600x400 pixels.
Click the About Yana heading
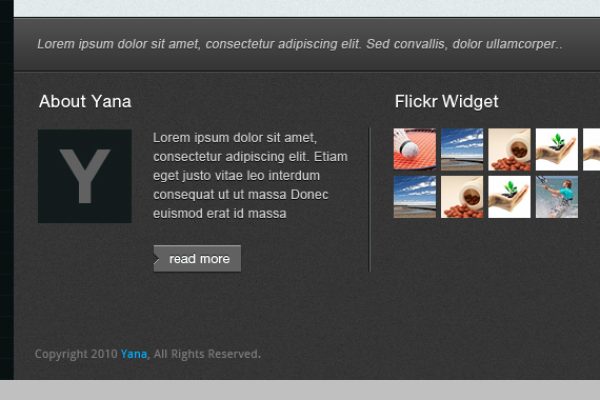(85, 101)
